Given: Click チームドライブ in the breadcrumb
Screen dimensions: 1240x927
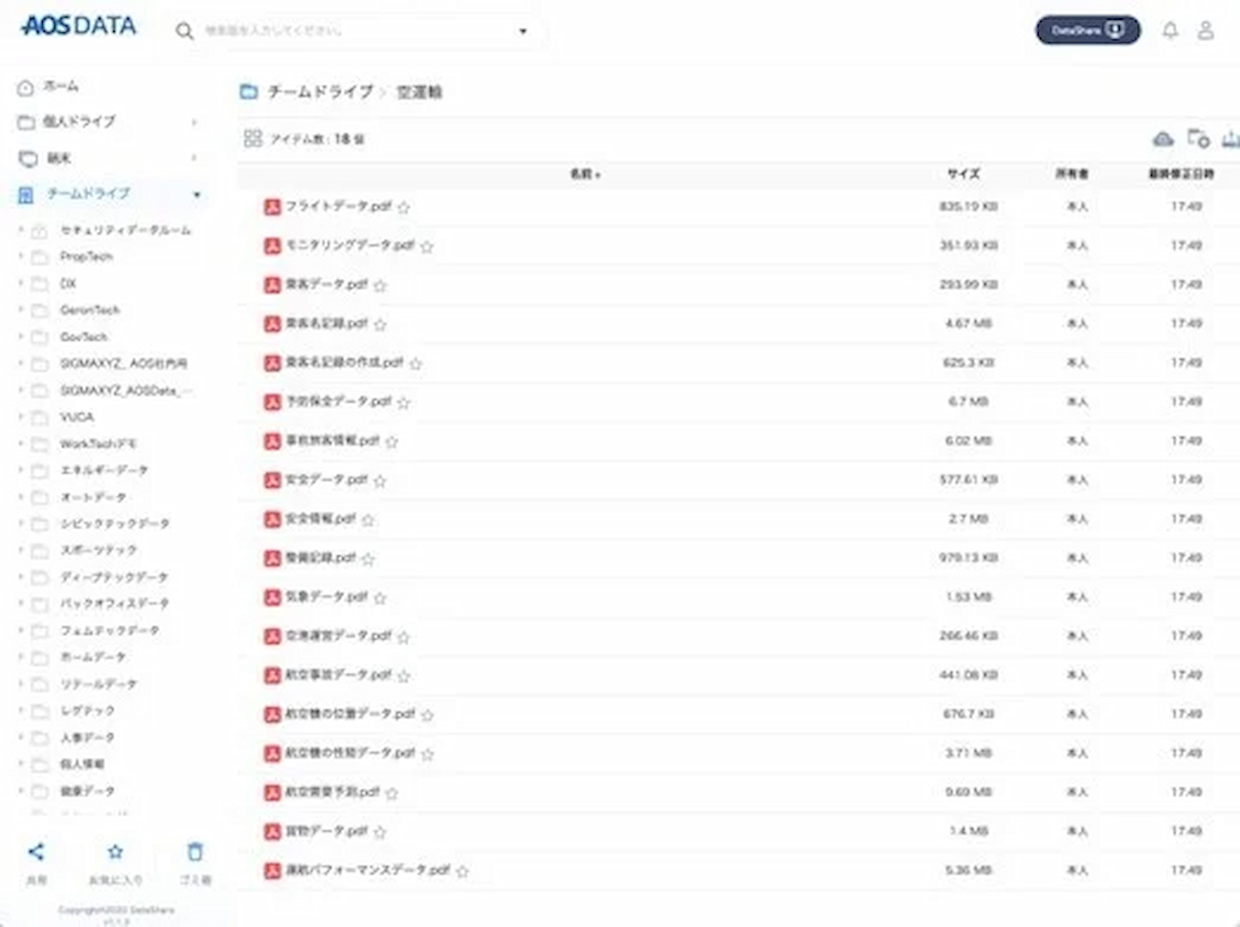Looking at the screenshot, I should [320, 92].
